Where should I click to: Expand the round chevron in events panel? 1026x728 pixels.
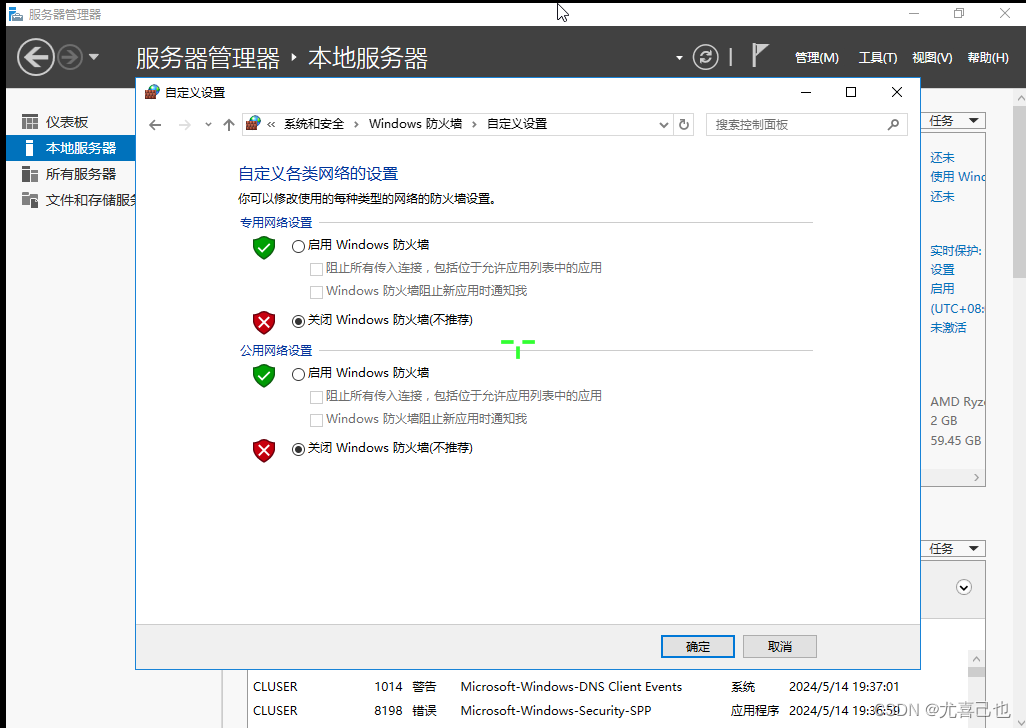click(964, 587)
